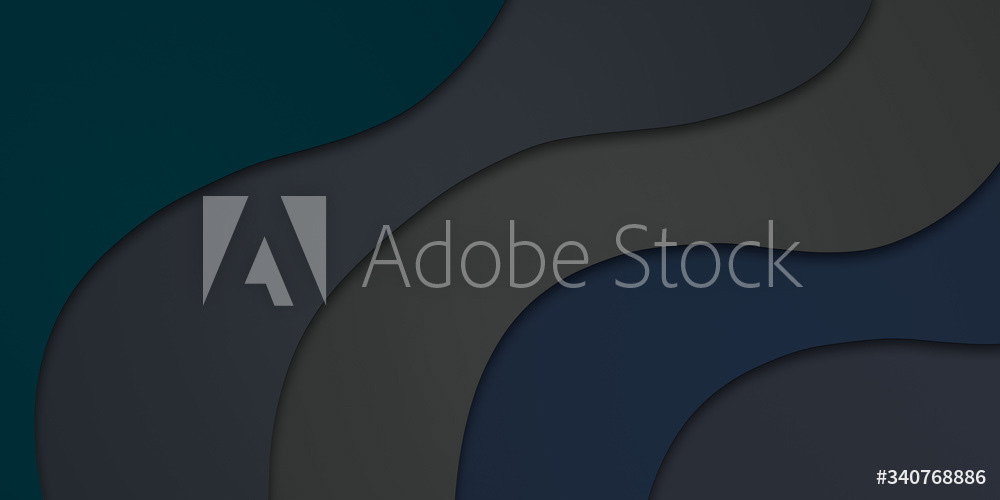Click the capital A of Adobe text
The height and width of the screenshot is (500, 1000).
[386, 256]
